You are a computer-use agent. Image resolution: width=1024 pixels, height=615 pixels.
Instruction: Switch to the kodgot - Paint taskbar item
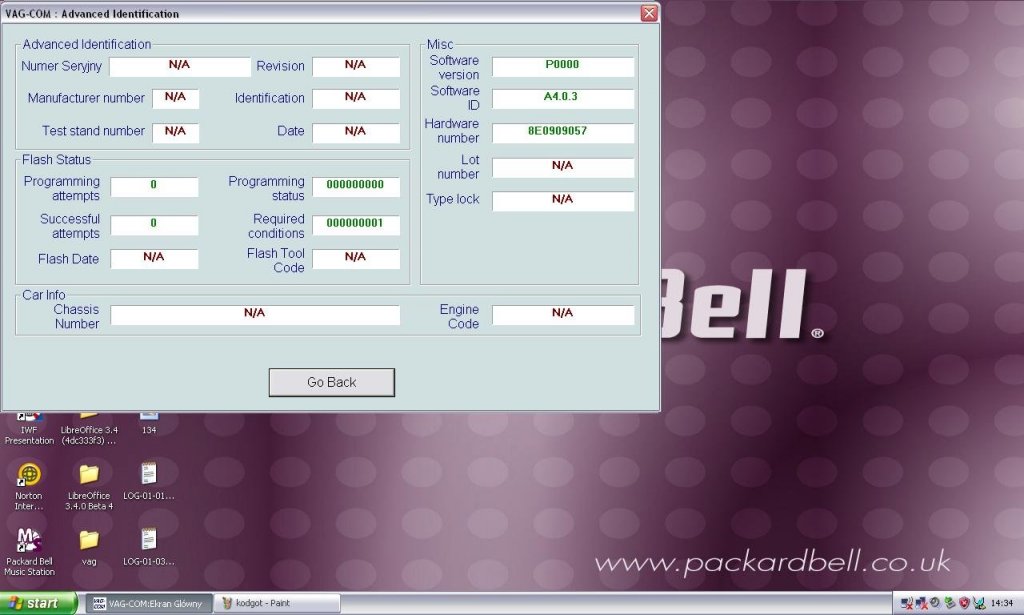tap(278, 603)
